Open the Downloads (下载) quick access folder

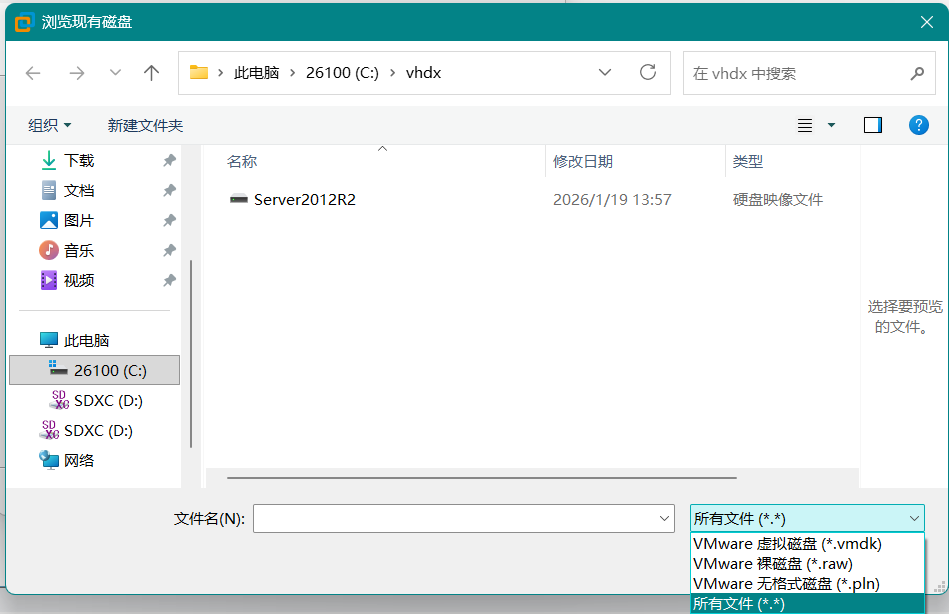coord(79,160)
